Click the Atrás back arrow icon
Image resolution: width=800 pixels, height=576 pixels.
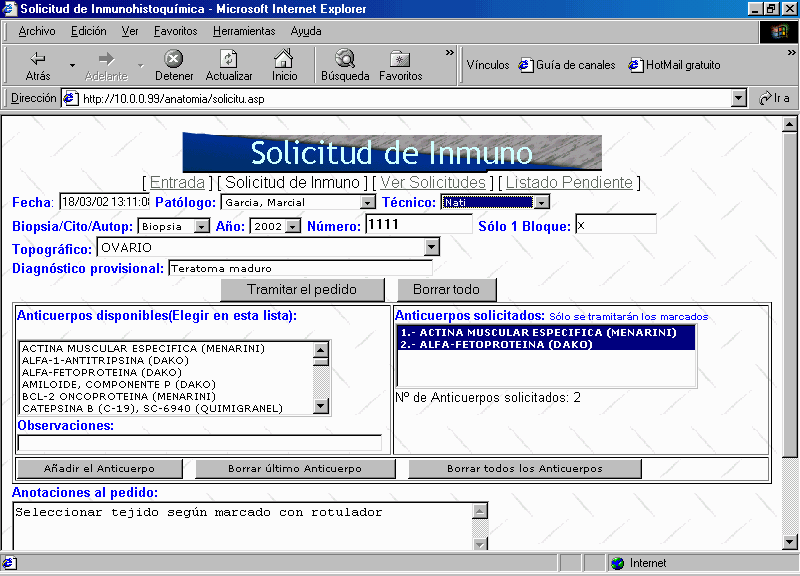(x=38, y=59)
